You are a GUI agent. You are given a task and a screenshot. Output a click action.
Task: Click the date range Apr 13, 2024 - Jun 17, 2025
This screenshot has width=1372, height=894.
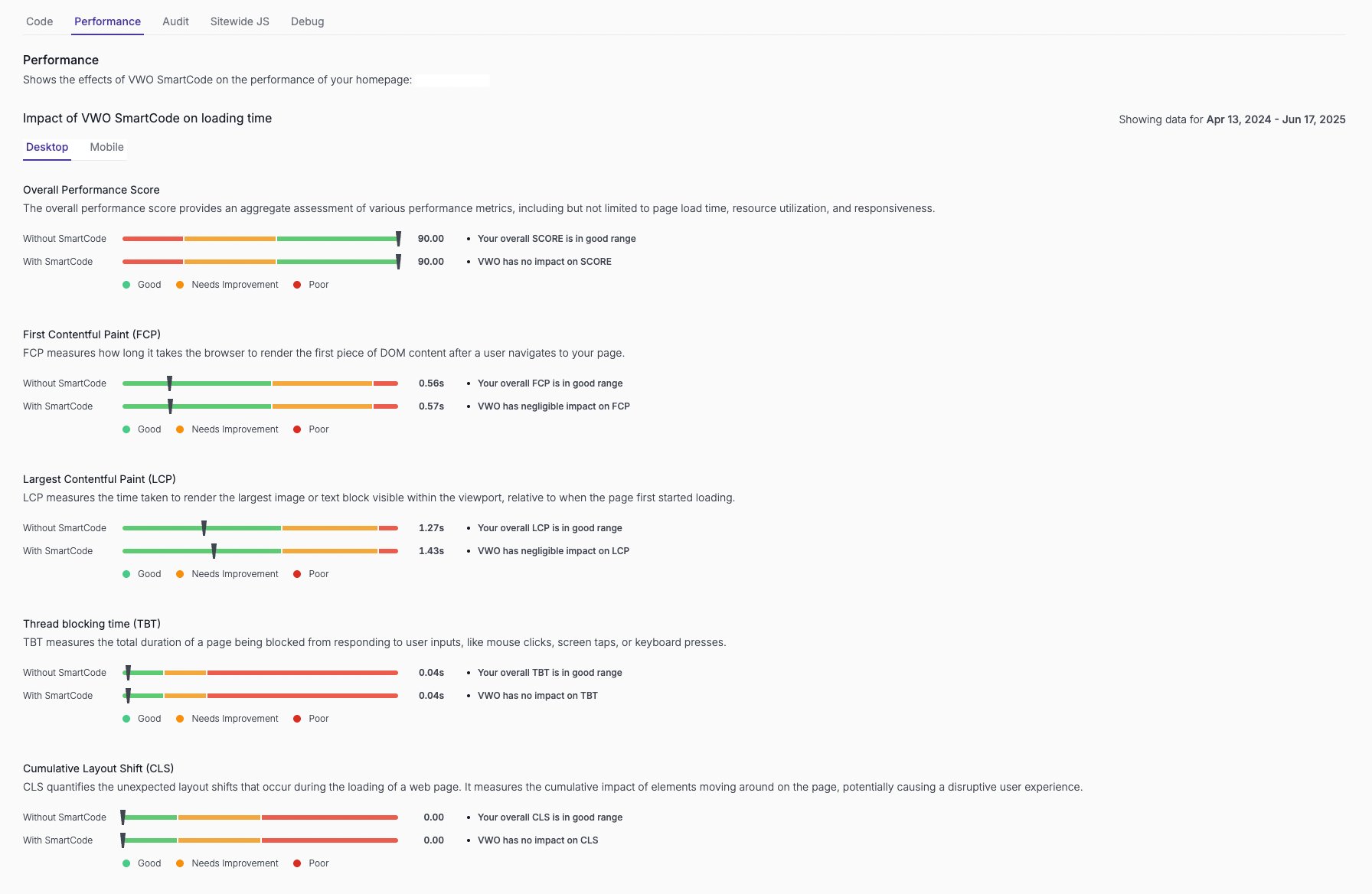(1276, 119)
